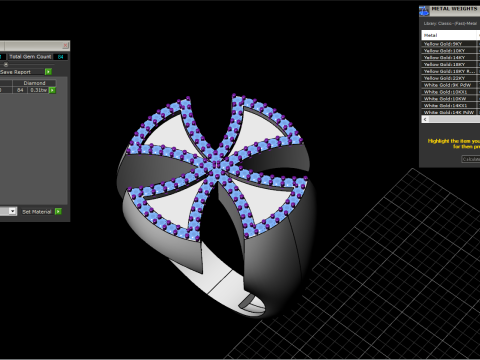Image resolution: width=480 pixels, height=360 pixels.
Task: Click the green arrow beside 0.31tw diamond row
Action: 52,90
